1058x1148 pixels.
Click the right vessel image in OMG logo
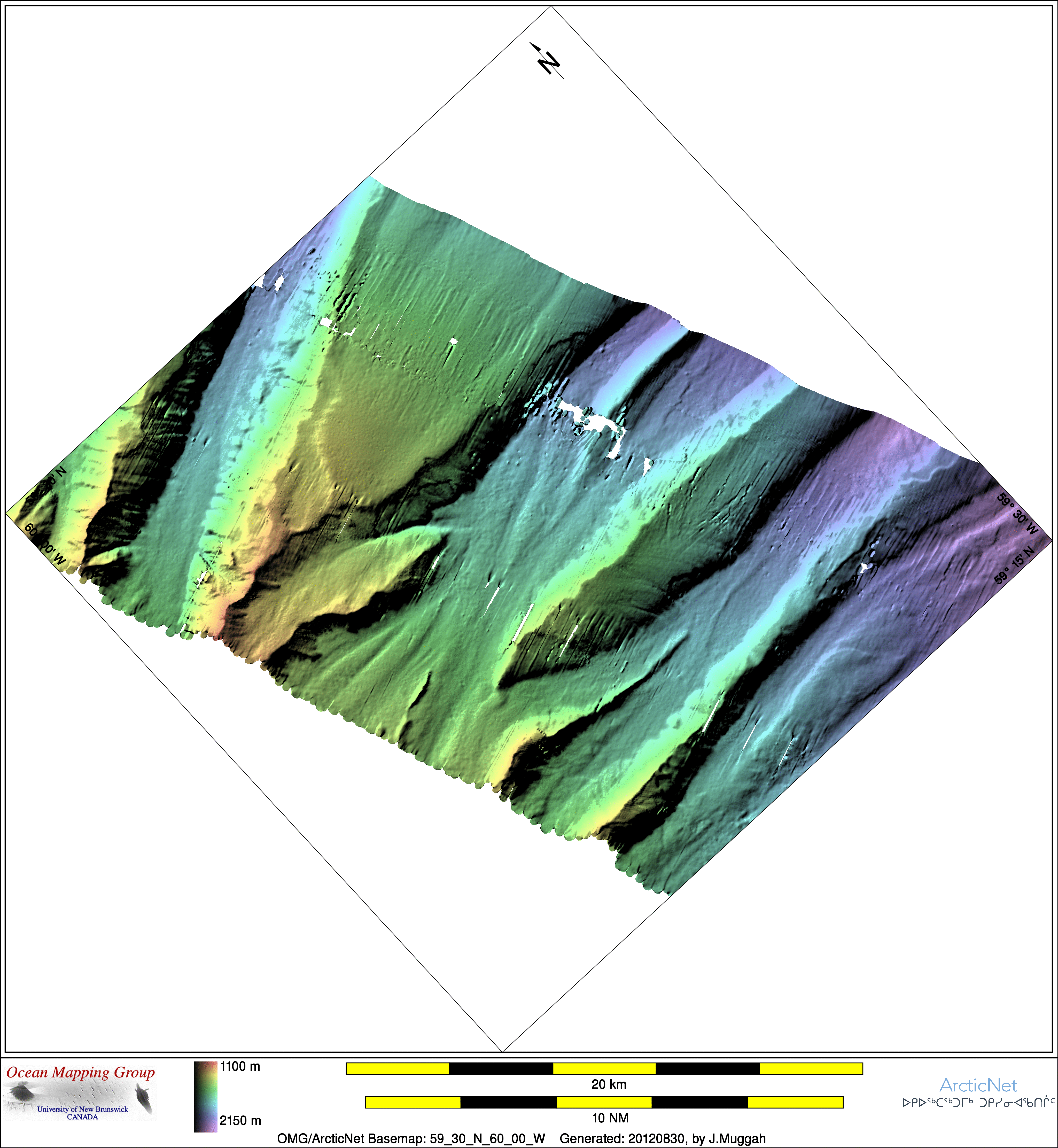143,1099
